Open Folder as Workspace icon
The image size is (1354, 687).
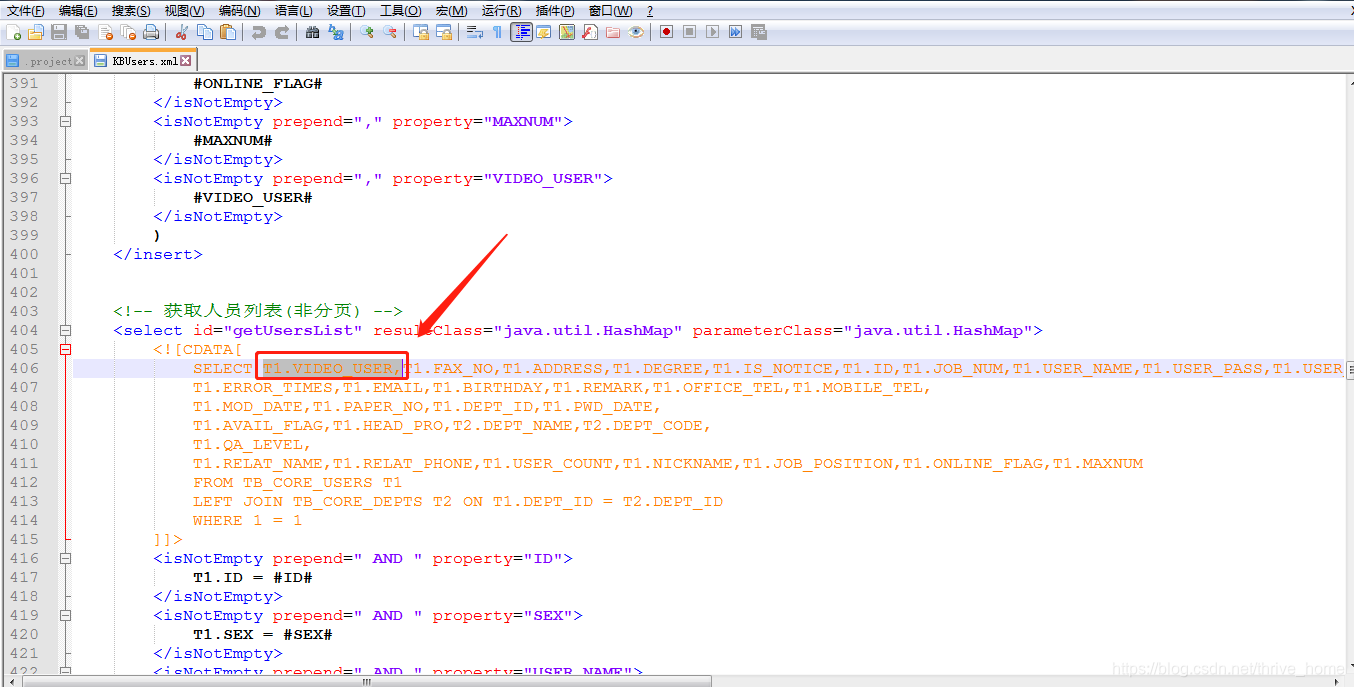tap(612, 32)
